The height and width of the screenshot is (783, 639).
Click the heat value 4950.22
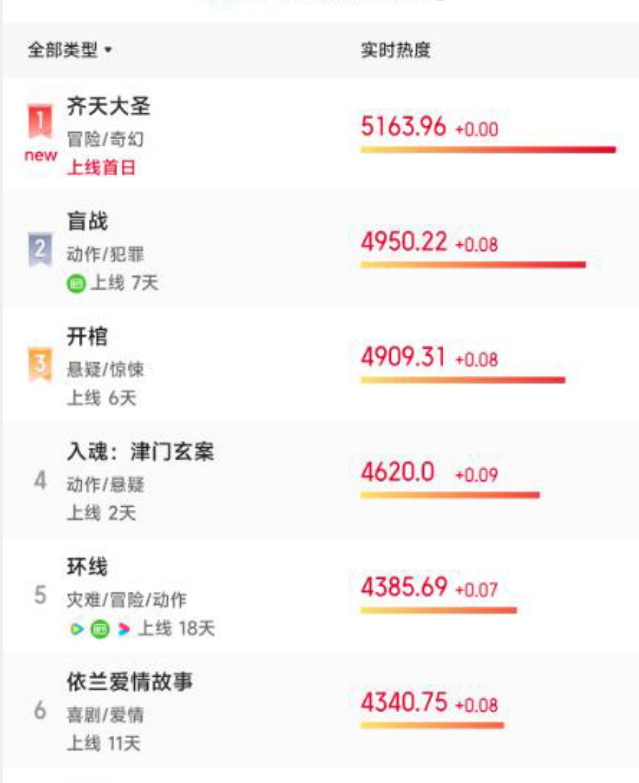404,242
